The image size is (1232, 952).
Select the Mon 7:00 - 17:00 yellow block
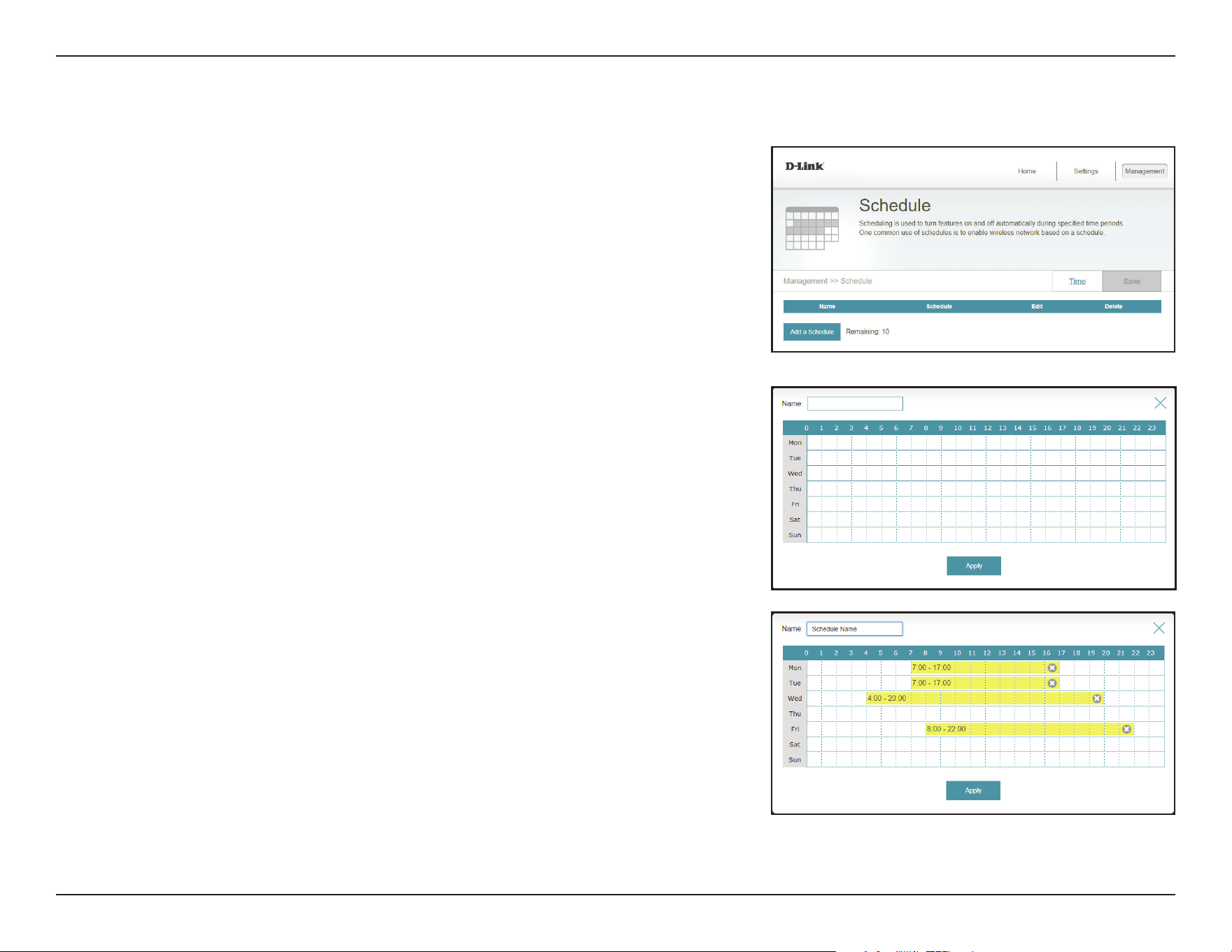(984, 668)
